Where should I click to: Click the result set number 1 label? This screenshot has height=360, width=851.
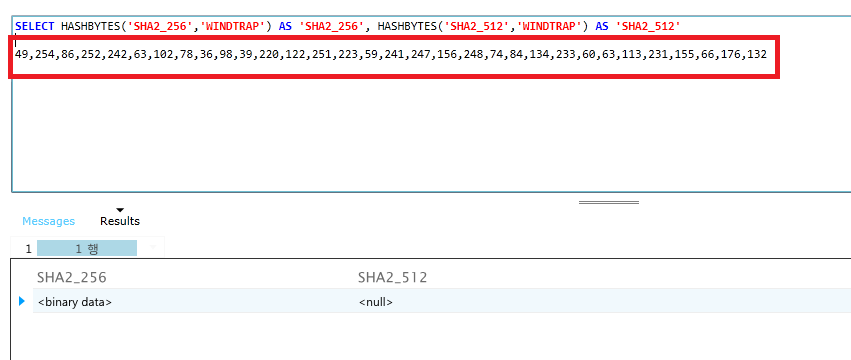(x=28, y=249)
